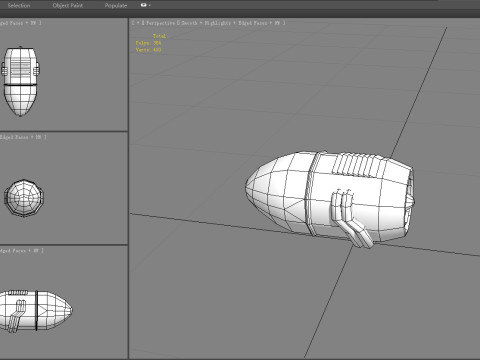Click the ribbed vent grille on Perspective model
The height and width of the screenshot is (360, 480).
[357, 165]
